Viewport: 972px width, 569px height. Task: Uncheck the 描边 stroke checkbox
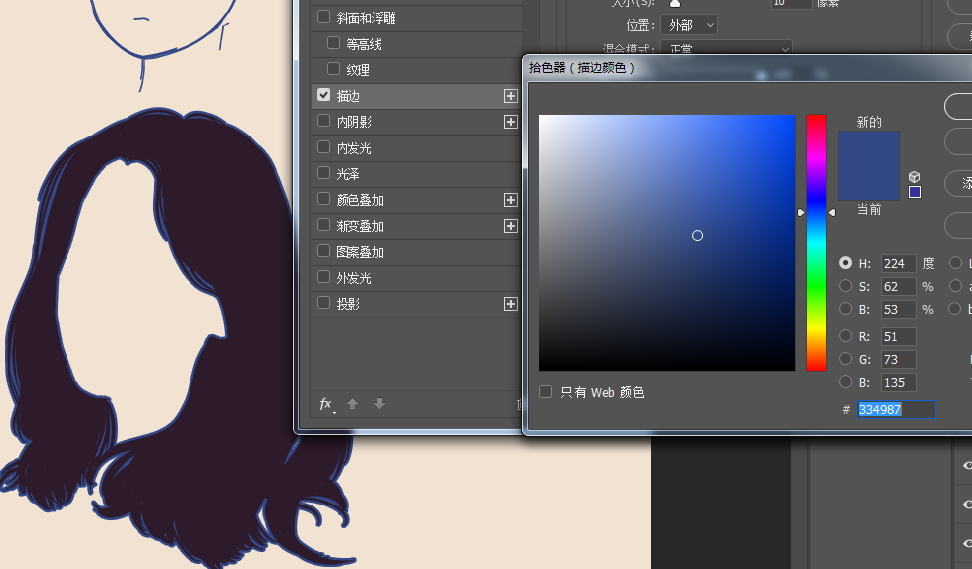pyautogui.click(x=323, y=95)
